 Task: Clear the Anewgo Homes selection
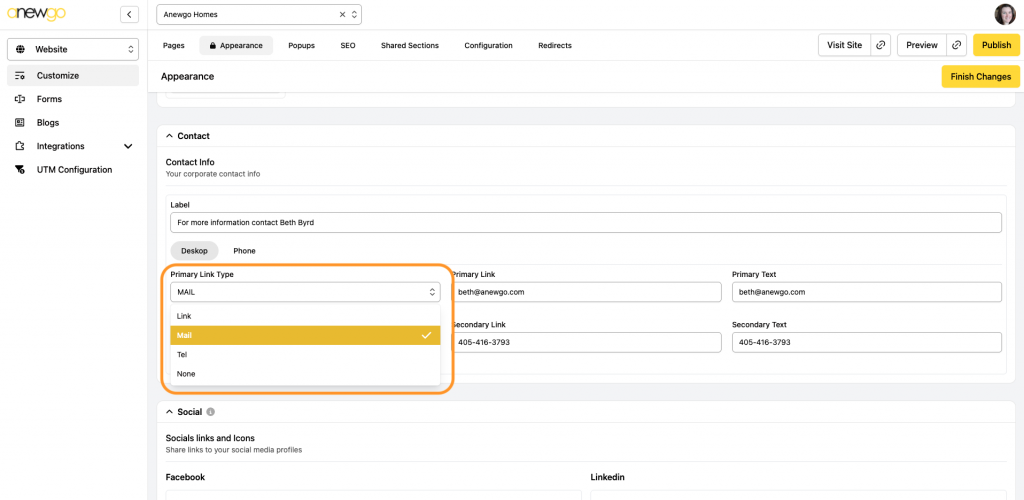(342, 15)
